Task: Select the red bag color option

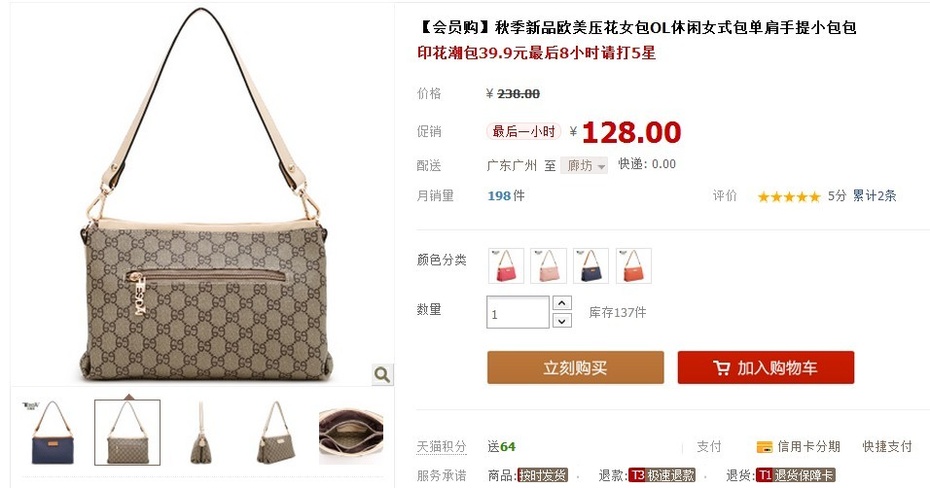Action: click(506, 266)
